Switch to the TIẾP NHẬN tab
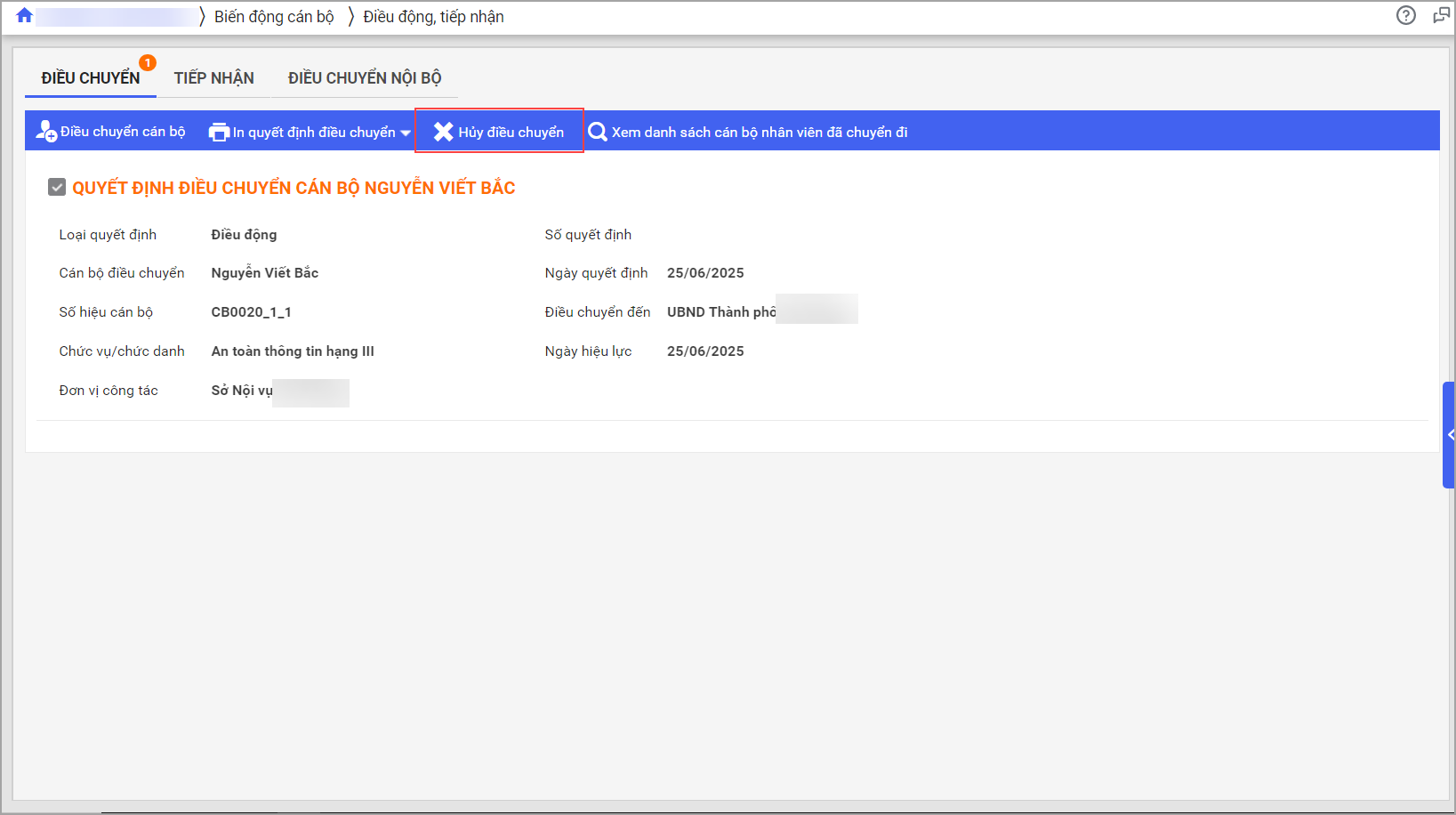 click(213, 78)
